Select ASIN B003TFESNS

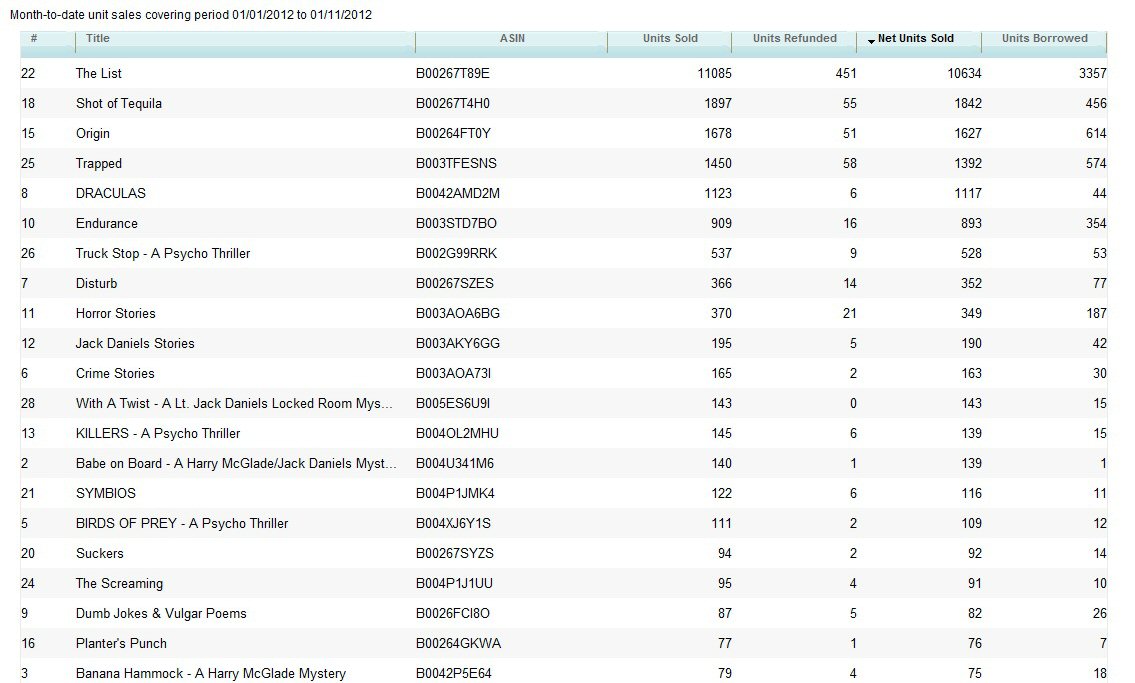(456, 164)
